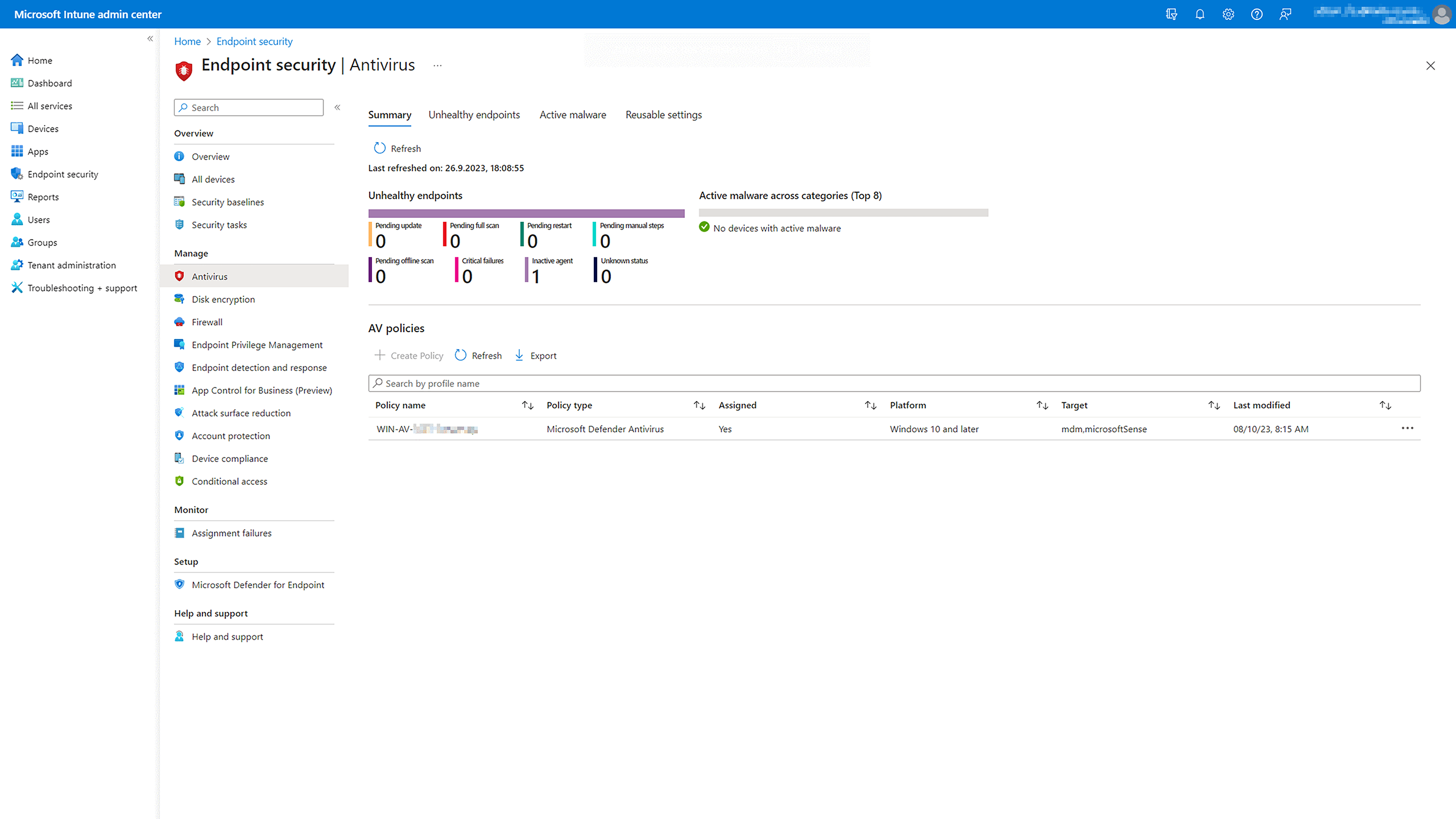Select Troubleshooting + support in the sidebar

pos(82,288)
